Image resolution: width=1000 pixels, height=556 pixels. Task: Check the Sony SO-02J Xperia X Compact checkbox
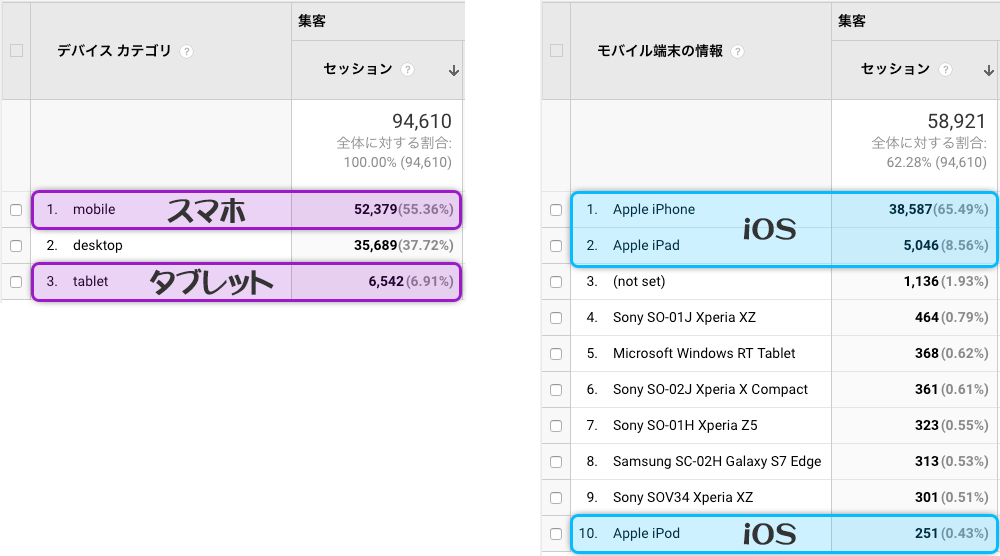coord(556,390)
